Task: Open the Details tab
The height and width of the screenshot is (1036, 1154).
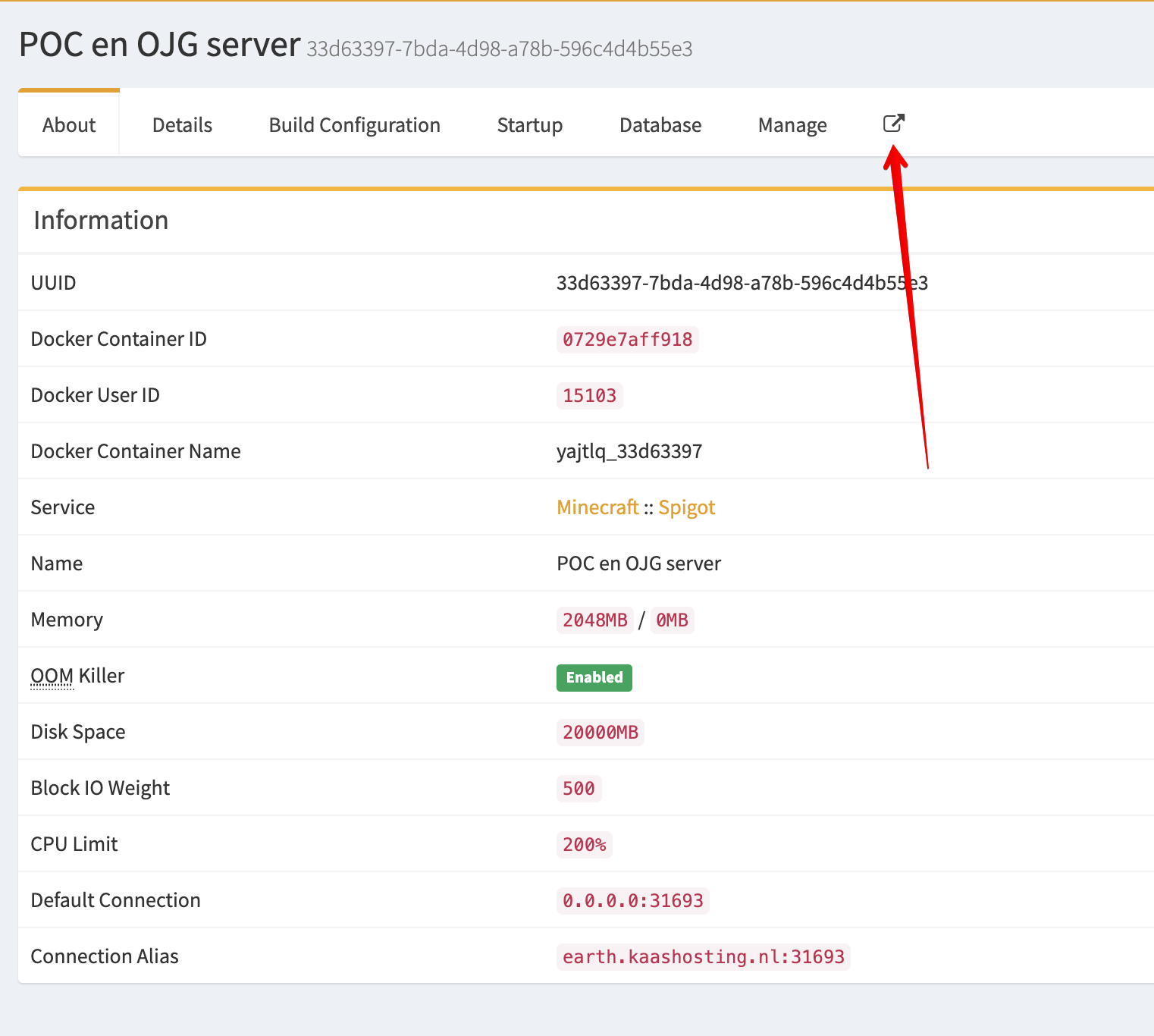Action: click(182, 125)
